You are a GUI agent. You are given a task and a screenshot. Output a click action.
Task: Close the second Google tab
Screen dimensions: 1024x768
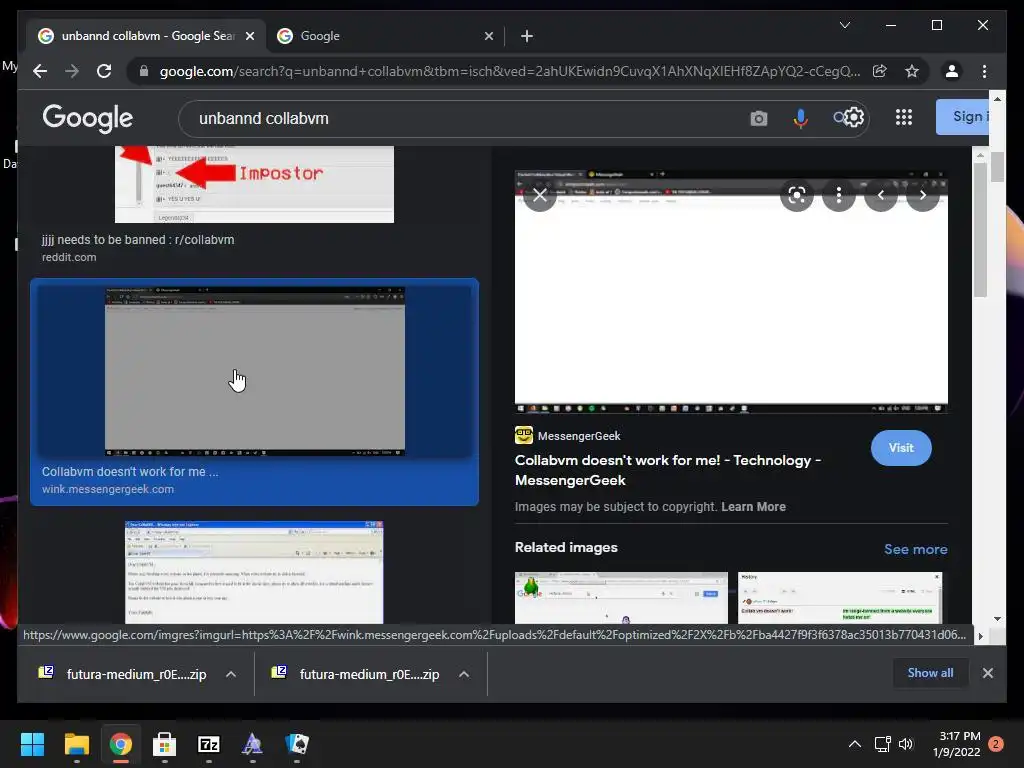489,36
